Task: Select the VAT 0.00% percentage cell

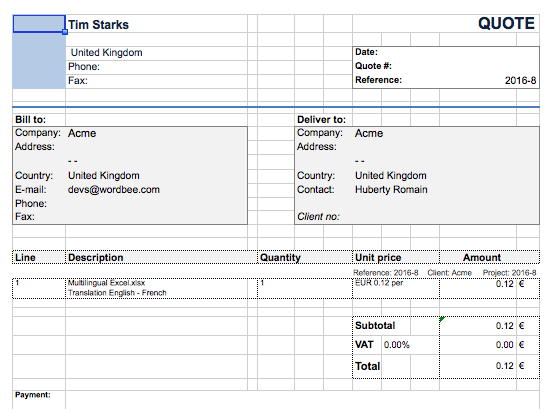Action: 396,345
